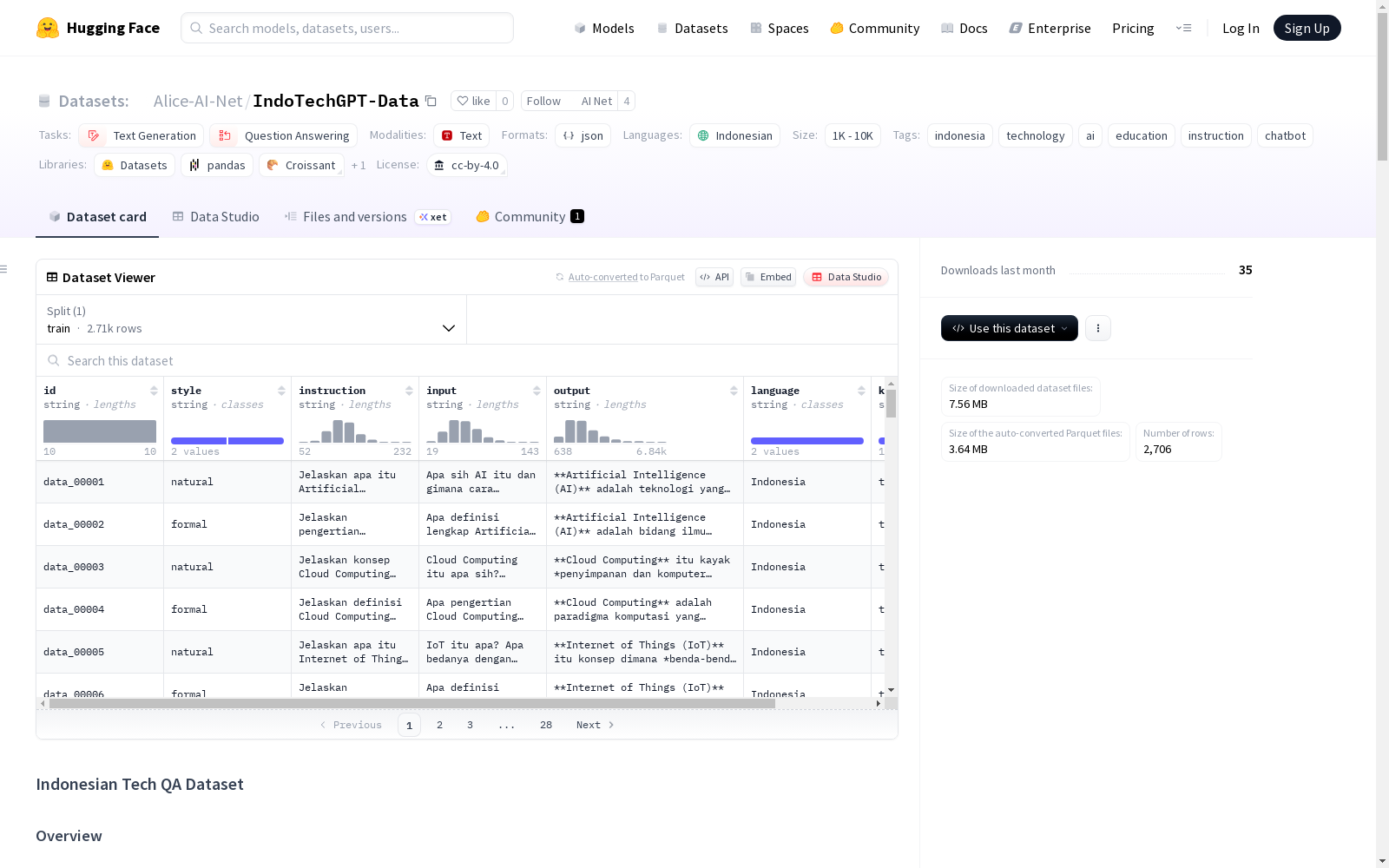The image size is (1389, 868).
Task: Jump to page 28 of the dataset
Action: pos(545,725)
